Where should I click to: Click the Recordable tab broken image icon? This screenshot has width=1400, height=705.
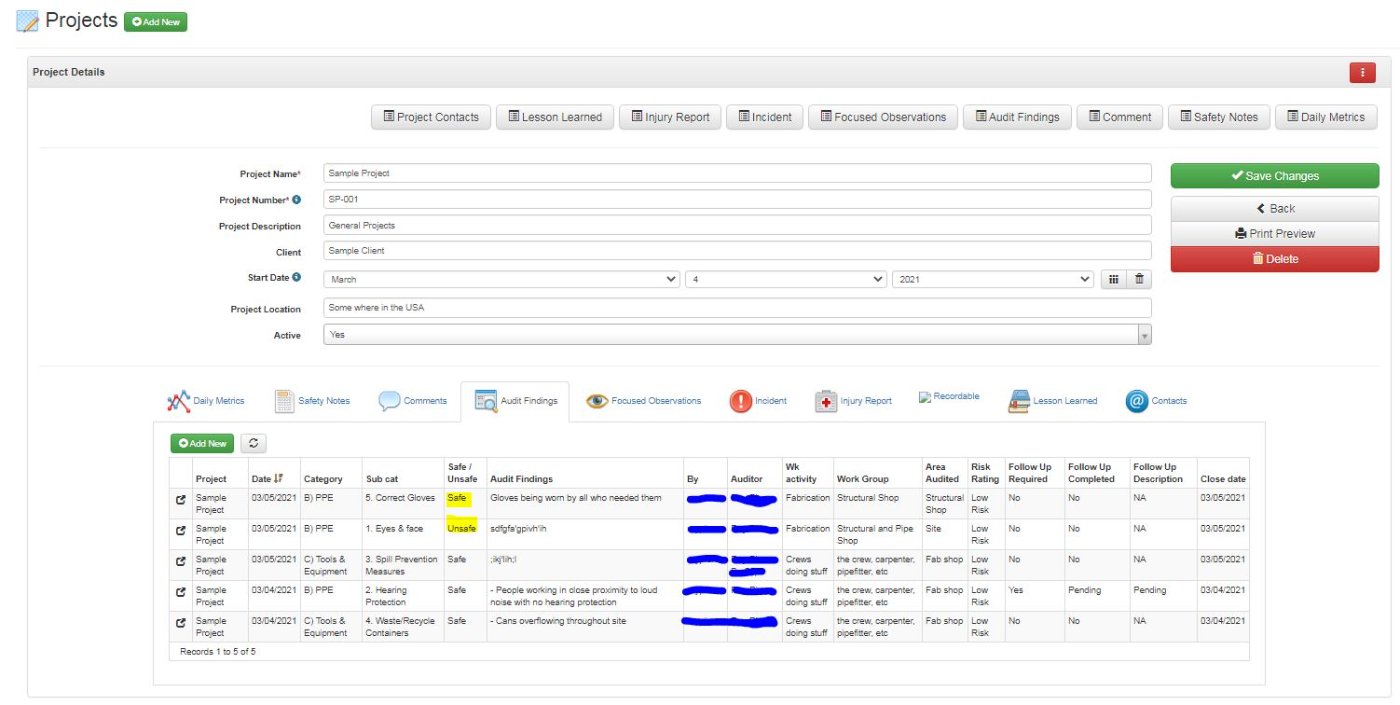coord(924,397)
